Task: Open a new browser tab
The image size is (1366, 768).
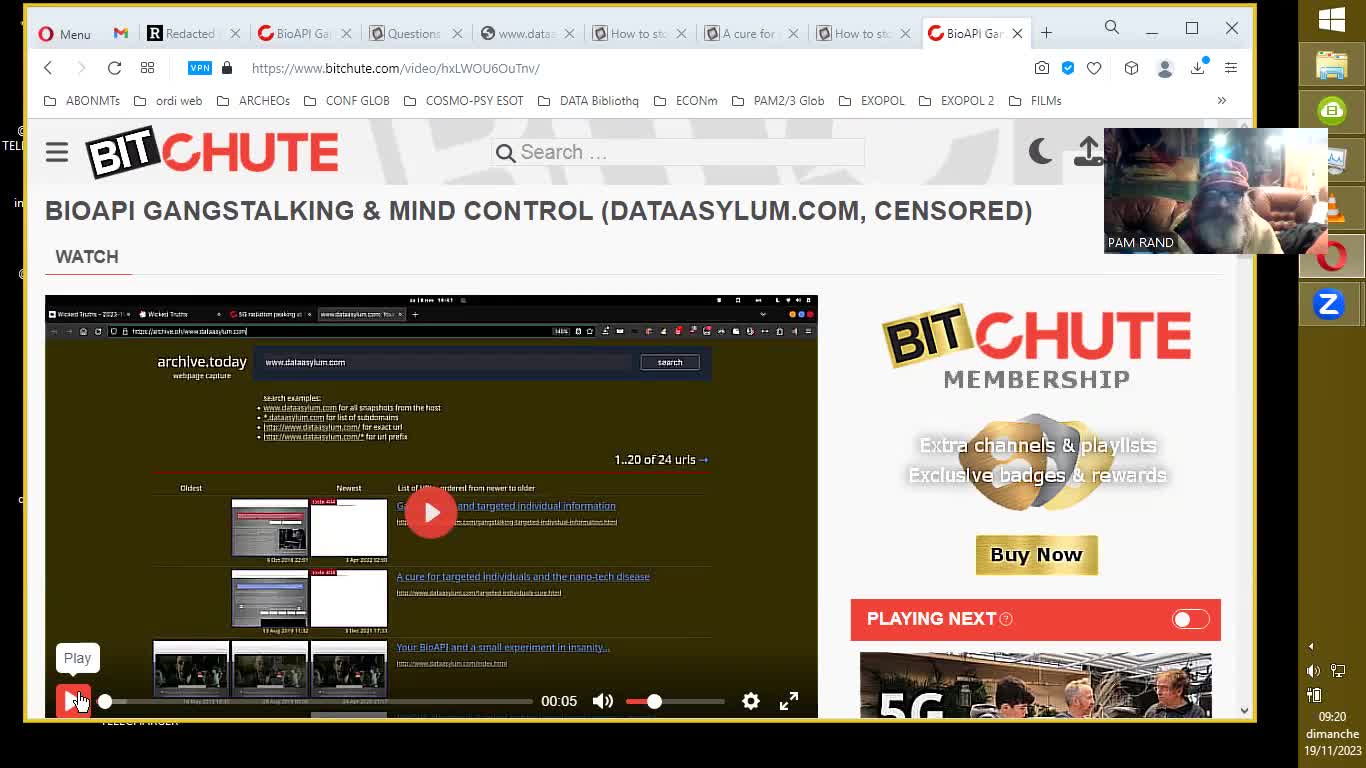Action: click(x=1046, y=33)
